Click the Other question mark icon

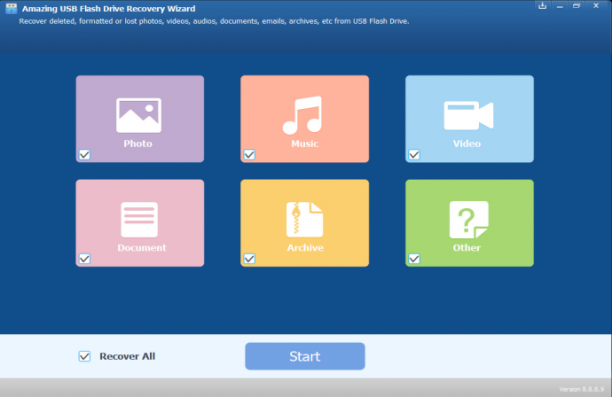point(469,219)
